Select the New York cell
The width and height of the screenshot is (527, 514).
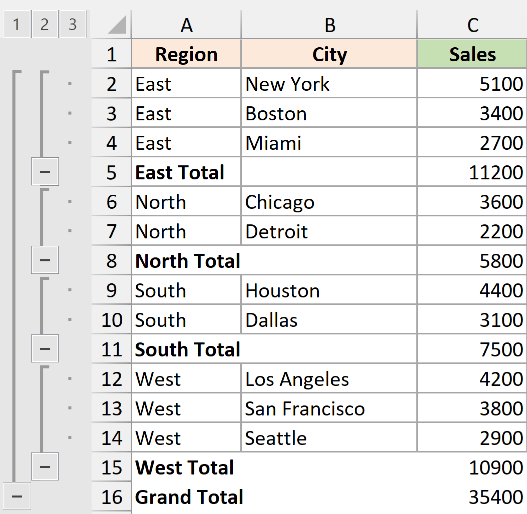click(329, 83)
